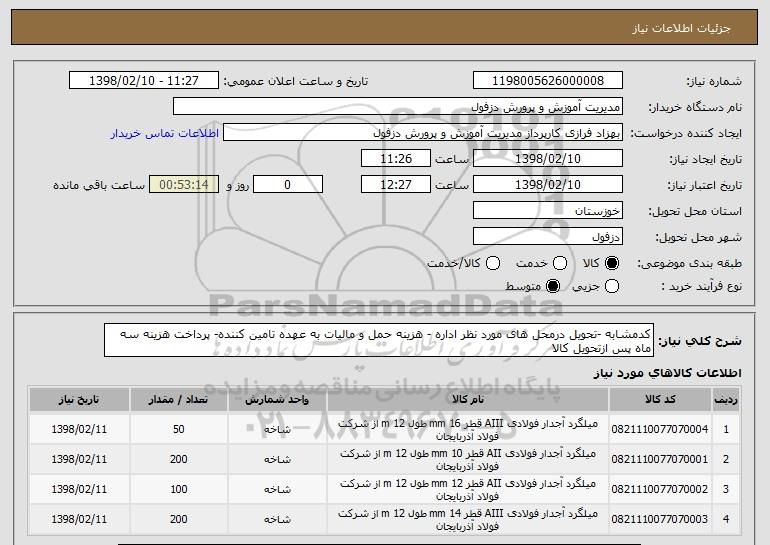
Task: Click the 12 mm AII rebar item name
Action: tap(468, 490)
